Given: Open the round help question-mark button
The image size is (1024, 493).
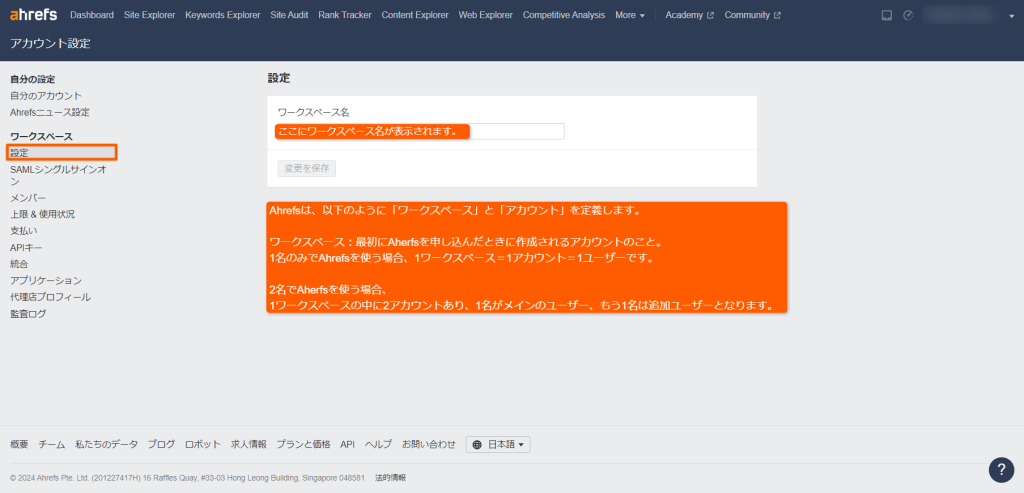Looking at the screenshot, I should click(x=1001, y=469).
